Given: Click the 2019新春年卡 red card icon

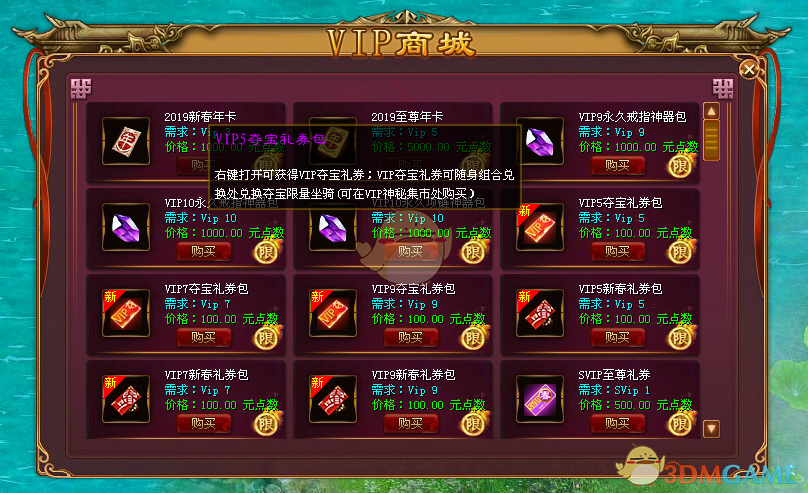Looking at the screenshot, I should click(126, 141).
